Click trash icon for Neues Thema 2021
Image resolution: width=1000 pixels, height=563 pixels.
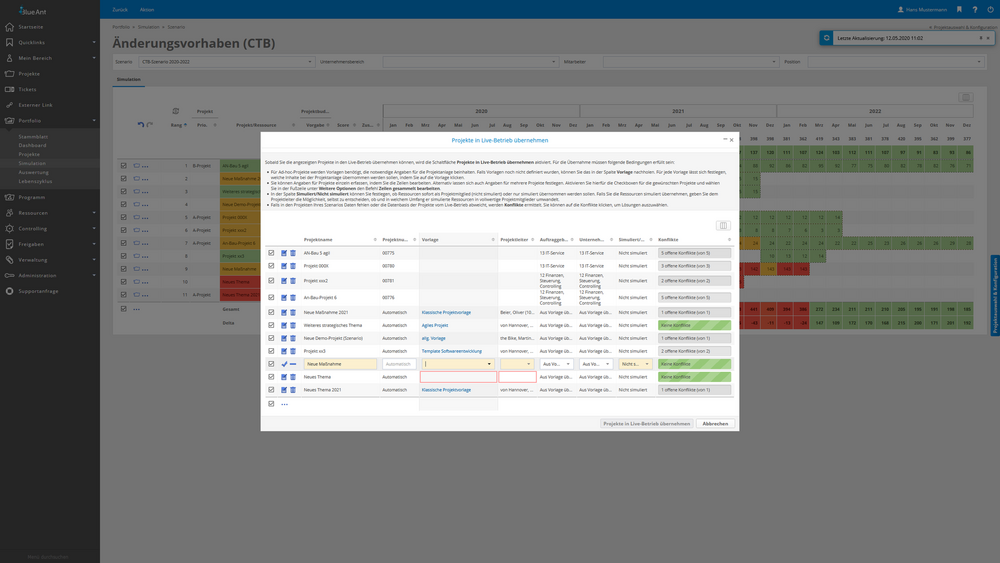tap(293, 390)
